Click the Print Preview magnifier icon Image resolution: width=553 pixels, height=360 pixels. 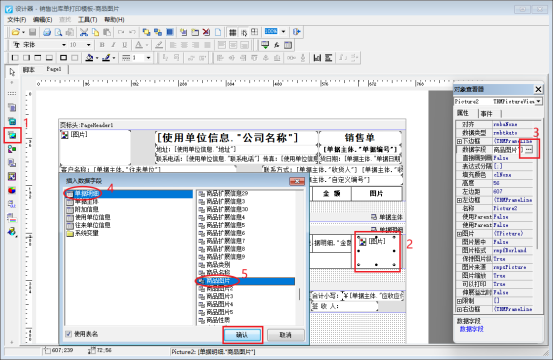point(58,32)
